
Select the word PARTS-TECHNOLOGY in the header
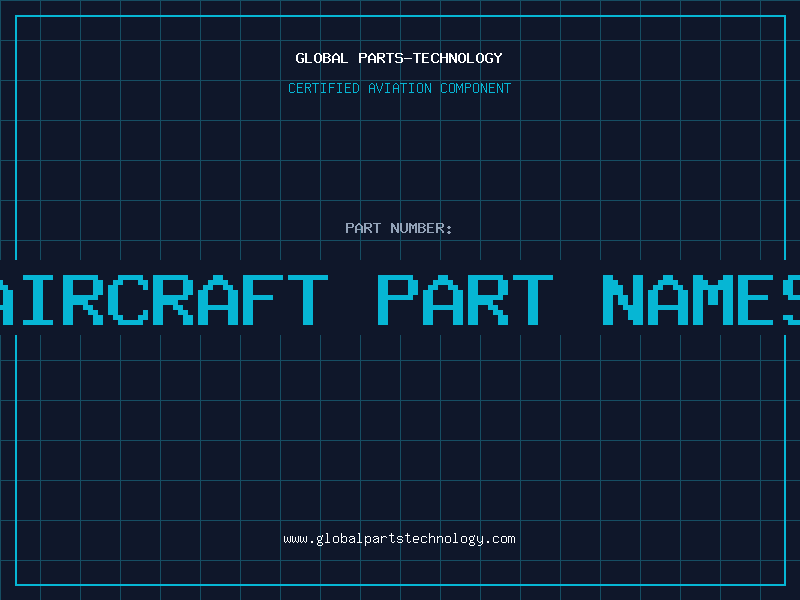430,58
